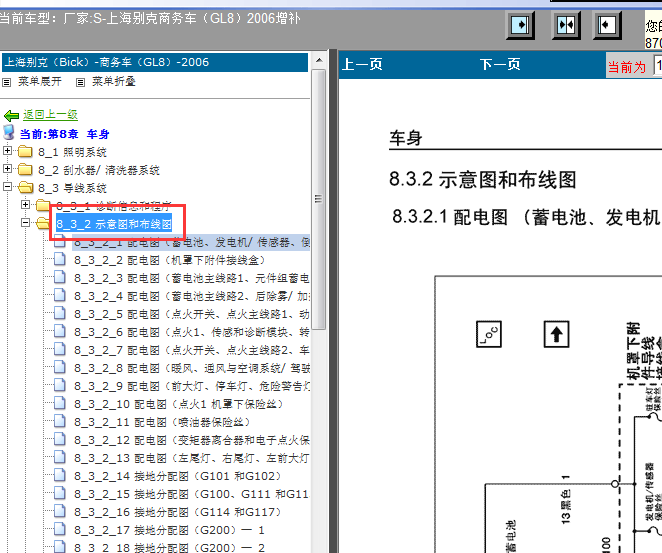Open 8_3_2_11 配电图(喷油器保险丝)
Image resolution: width=662 pixels, height=553 pixels.
[x=162, y=422]
